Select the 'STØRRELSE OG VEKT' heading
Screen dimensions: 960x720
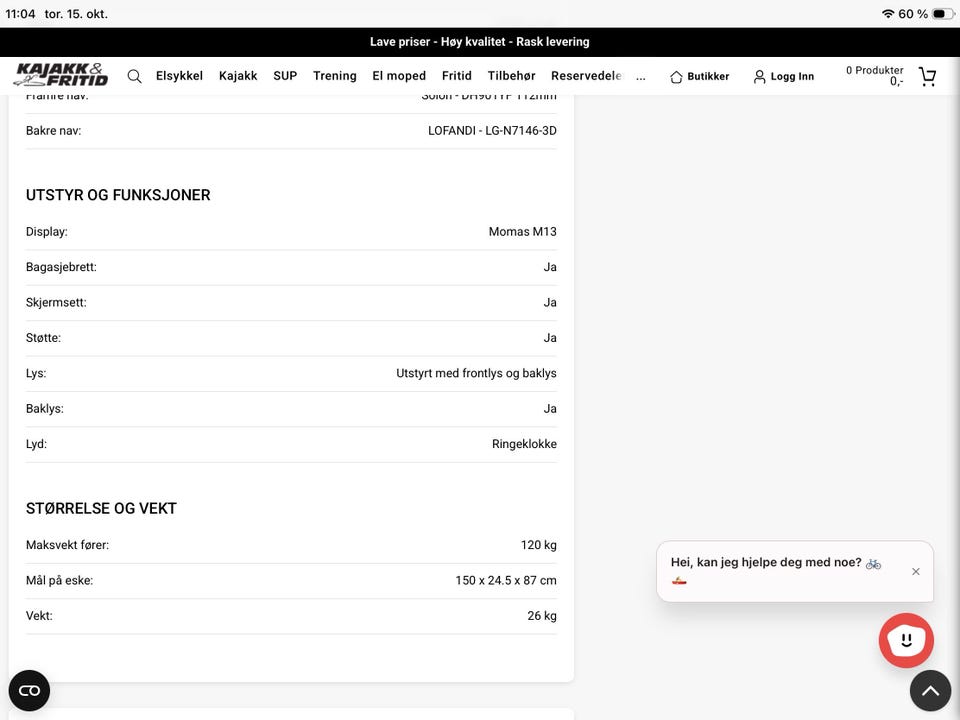(101, 508)
